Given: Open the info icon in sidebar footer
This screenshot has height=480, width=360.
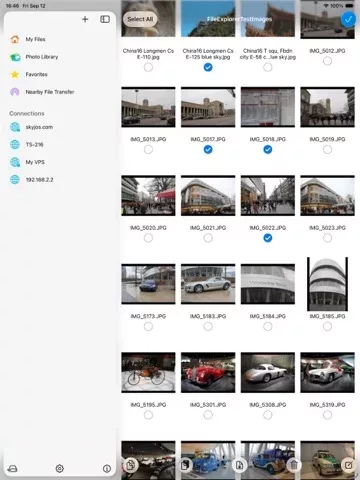Looking at the screenshot, I should (x=107, y=469).
